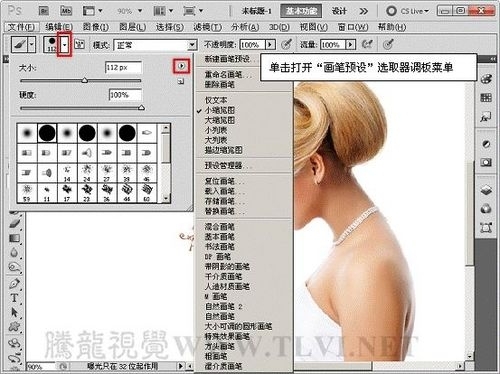The height and width of the screenshot is (374, 500).
Task: Choose 删除画笔 from the menu
Action: tap(220, 85)
